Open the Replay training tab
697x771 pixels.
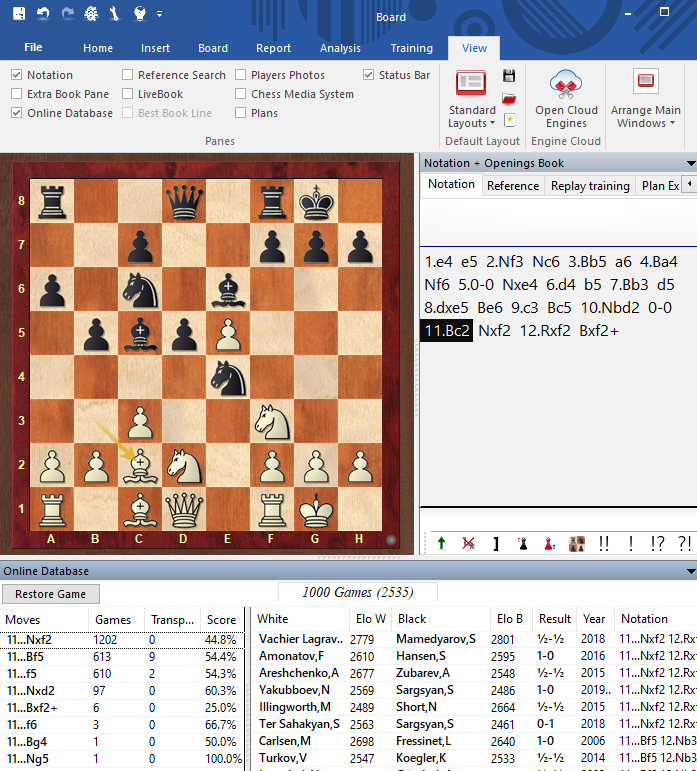point(590,186)
